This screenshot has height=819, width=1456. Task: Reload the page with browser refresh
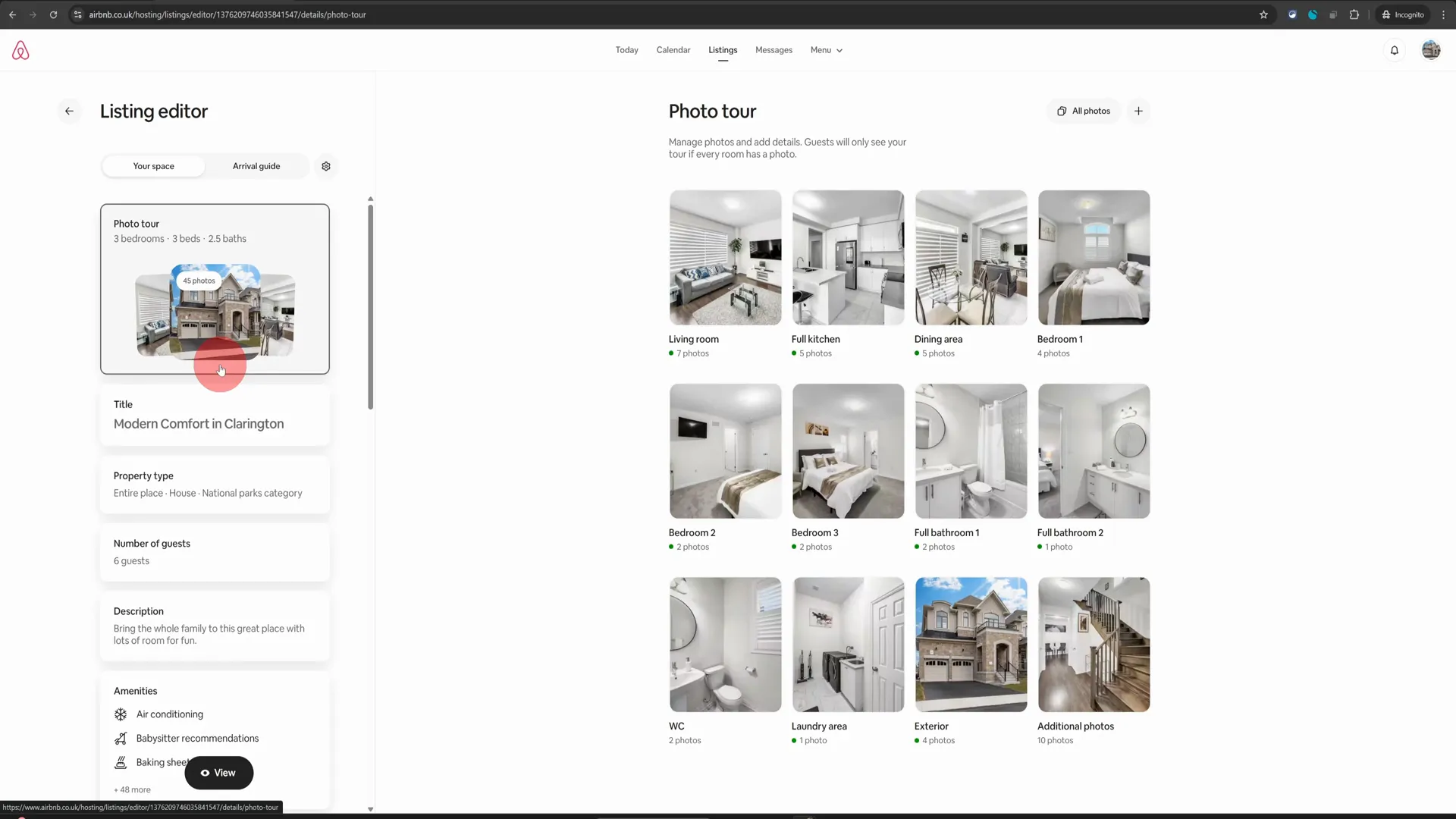pyautogui.click(x=53, y=14)
